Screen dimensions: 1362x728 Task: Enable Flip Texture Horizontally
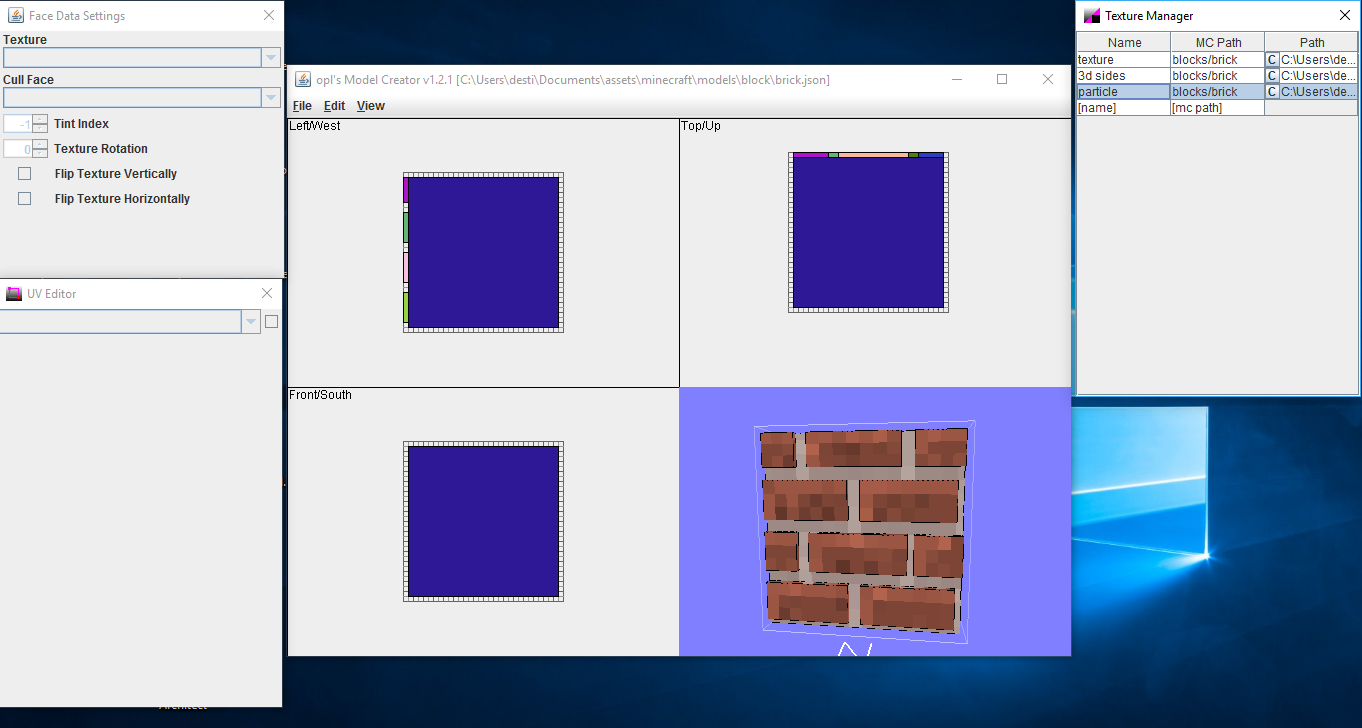pyautogui.click(x=24, y=198)
